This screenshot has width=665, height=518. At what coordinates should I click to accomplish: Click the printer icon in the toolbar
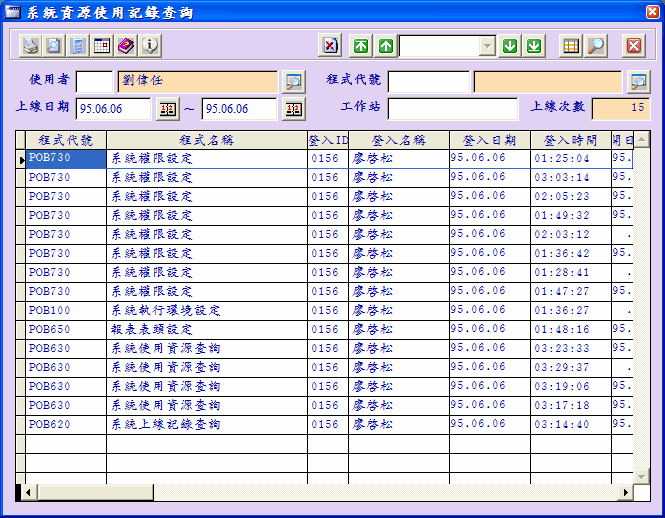[31, 46]
